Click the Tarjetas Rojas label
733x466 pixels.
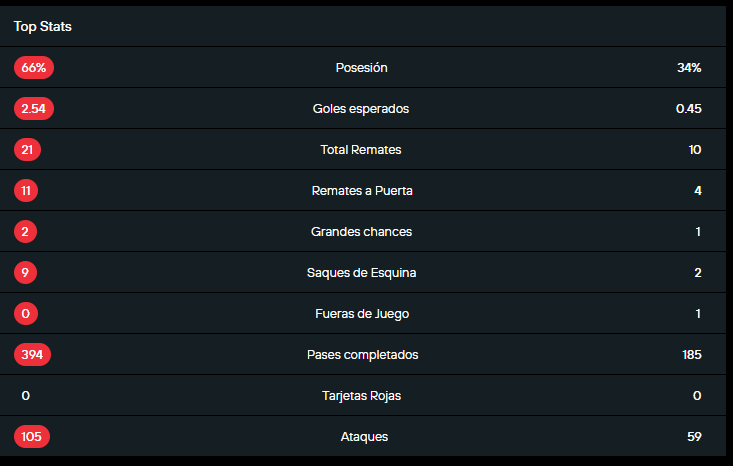pyautogui.click(x=361, y=396)
